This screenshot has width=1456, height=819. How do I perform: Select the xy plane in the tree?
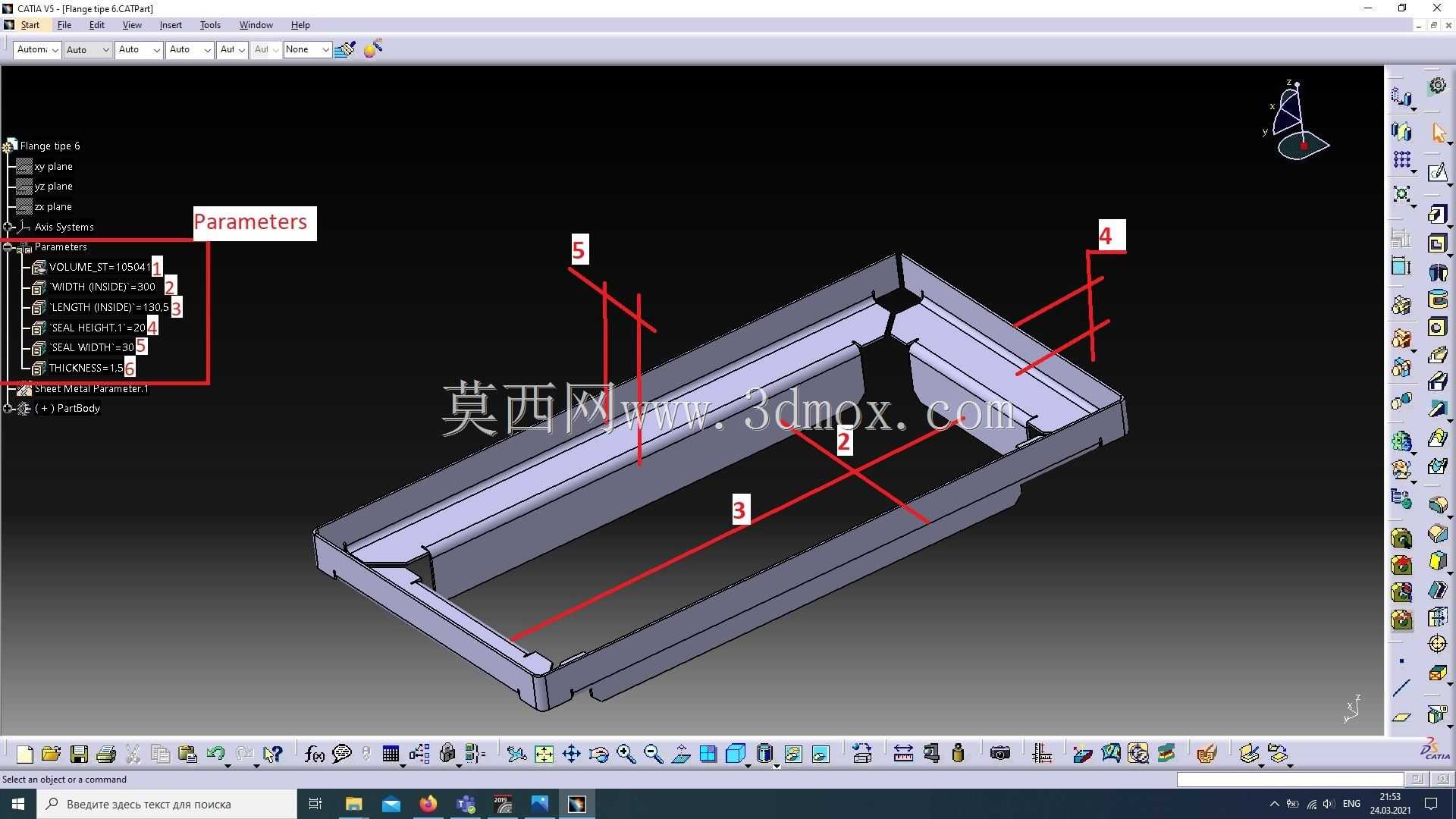[54, 166]
